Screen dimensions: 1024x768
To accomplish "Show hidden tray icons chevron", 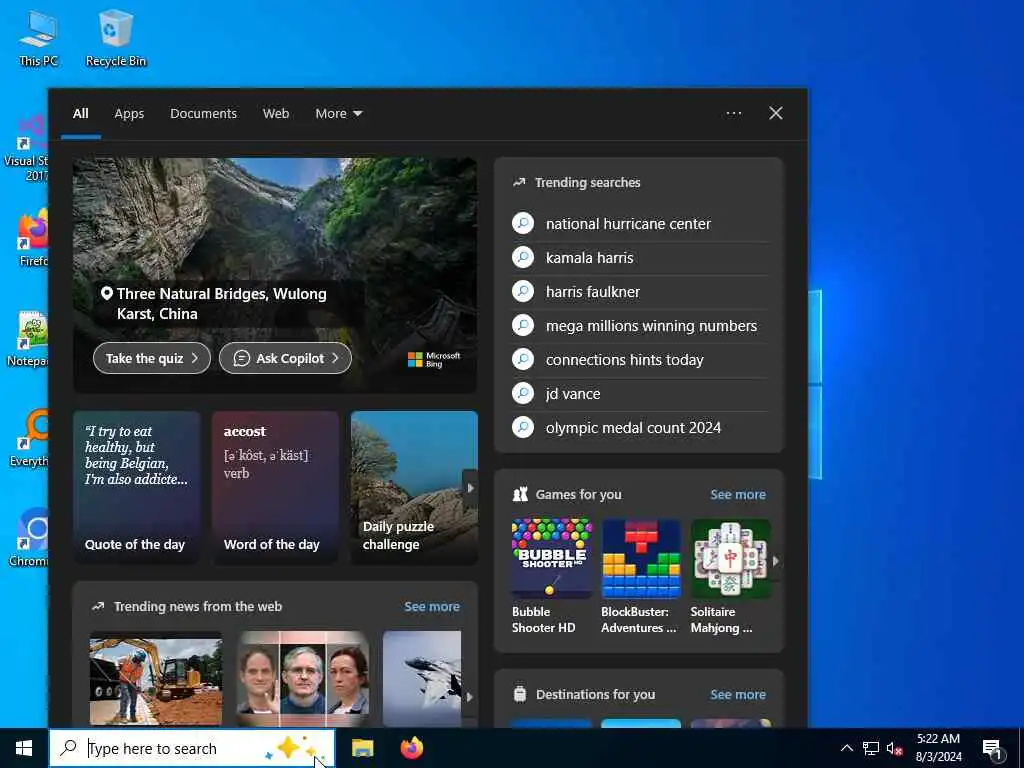I will point(846,748).
